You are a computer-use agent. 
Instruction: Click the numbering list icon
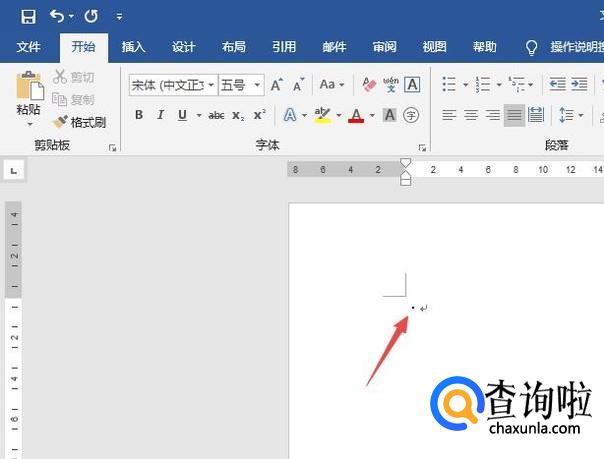pyautogui.click(x=483, y=84)
